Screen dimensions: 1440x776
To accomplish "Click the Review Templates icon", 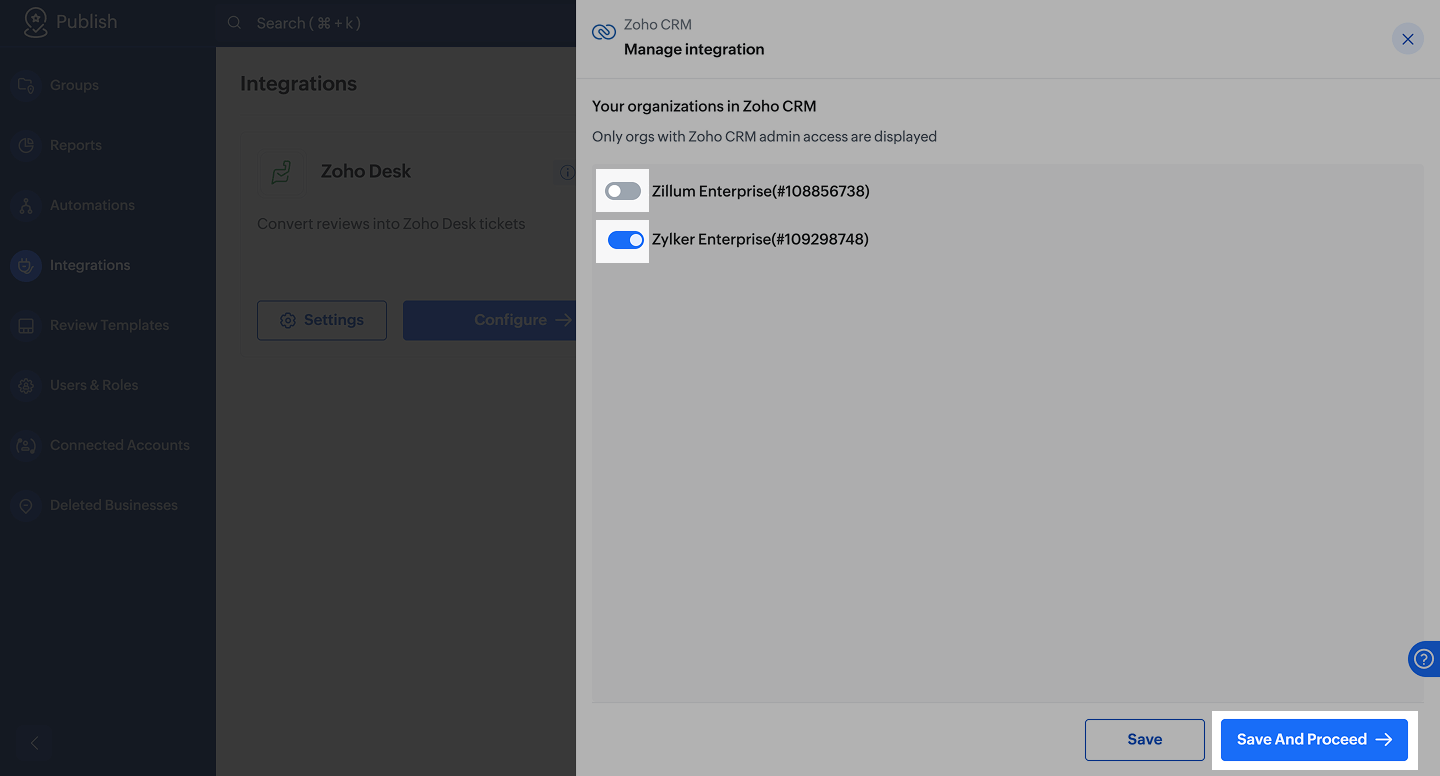I will click(26, 325).
